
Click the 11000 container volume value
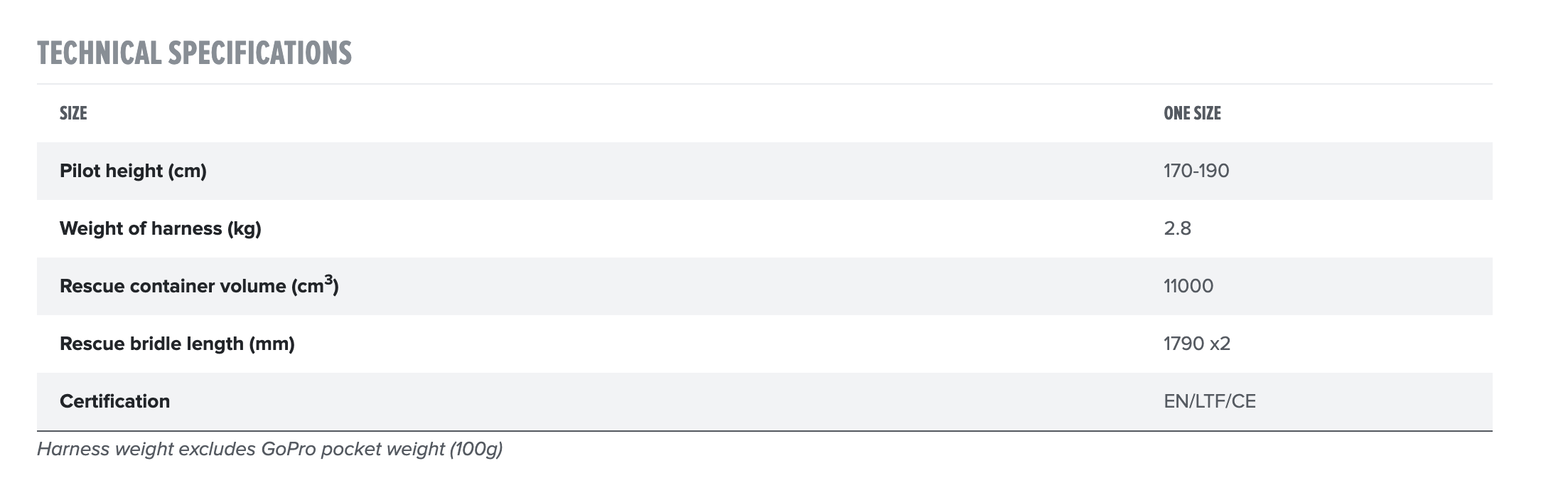click(x=1188, y=286)
